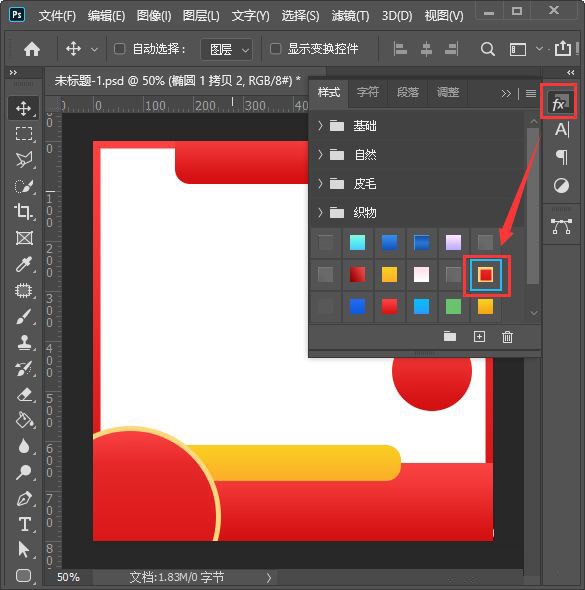This screenshot has height=590, width=585.
Task: Click the Styles panel vertical scrollbar
Action: 532,206
